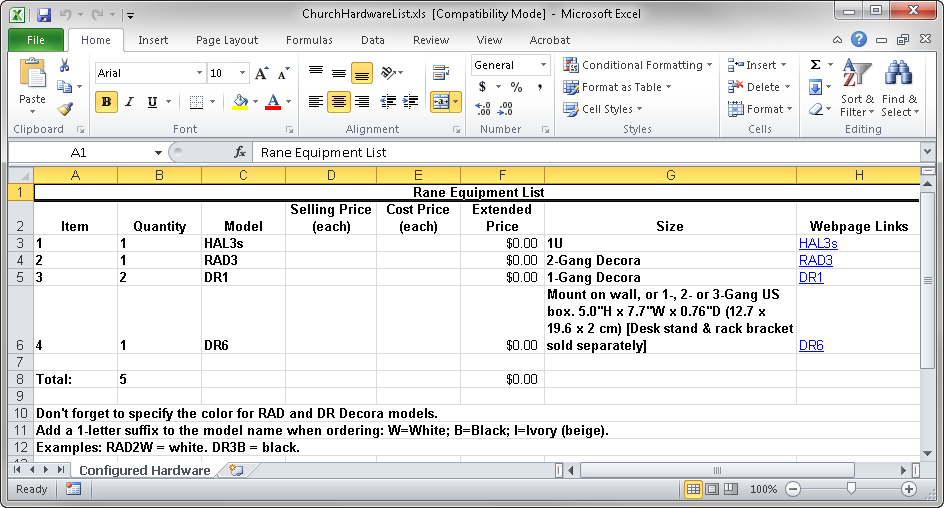944x508 pixels.
Task: Insert a new worksheet tab icon
Action: coord(237,471)
